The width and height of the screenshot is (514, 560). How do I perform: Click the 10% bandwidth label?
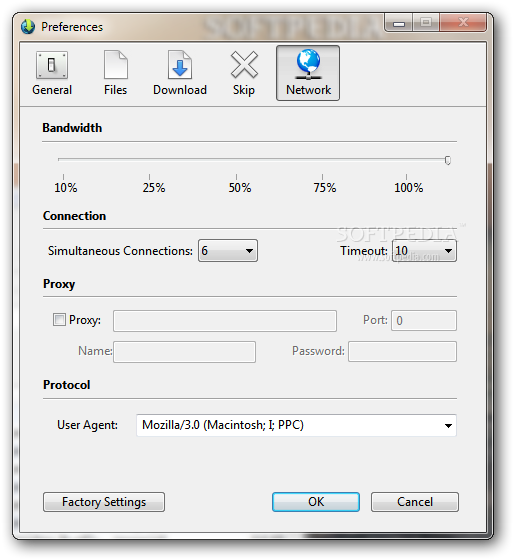point(65,188)
